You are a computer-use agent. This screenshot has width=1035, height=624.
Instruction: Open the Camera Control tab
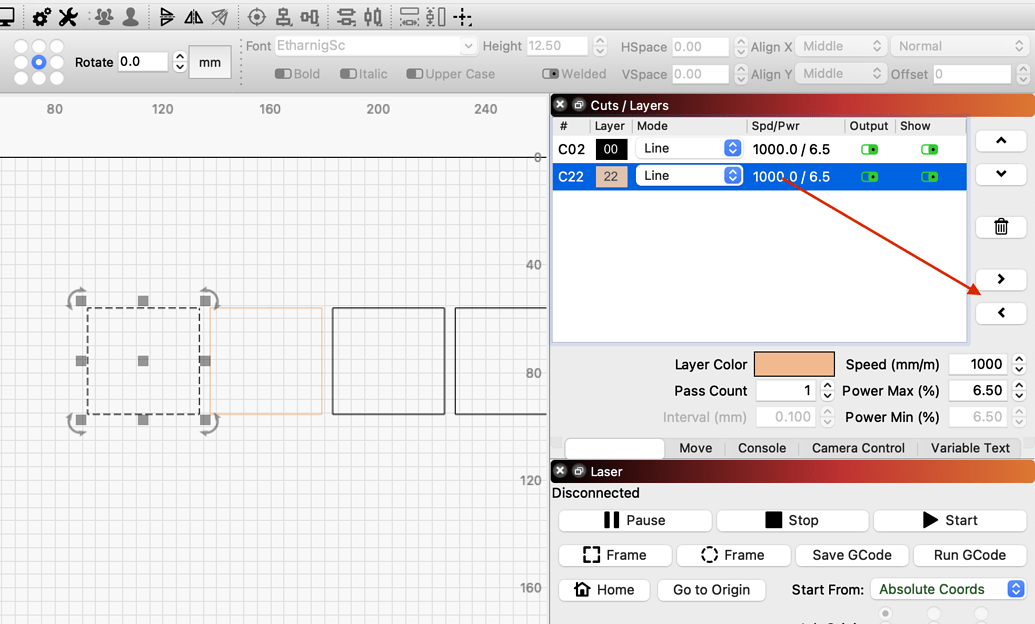tap(857, 448)
